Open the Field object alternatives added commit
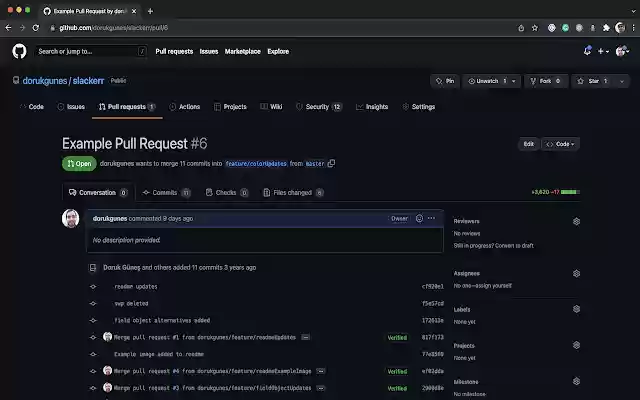This screenshot has width=640, height=400. (162, 320)
